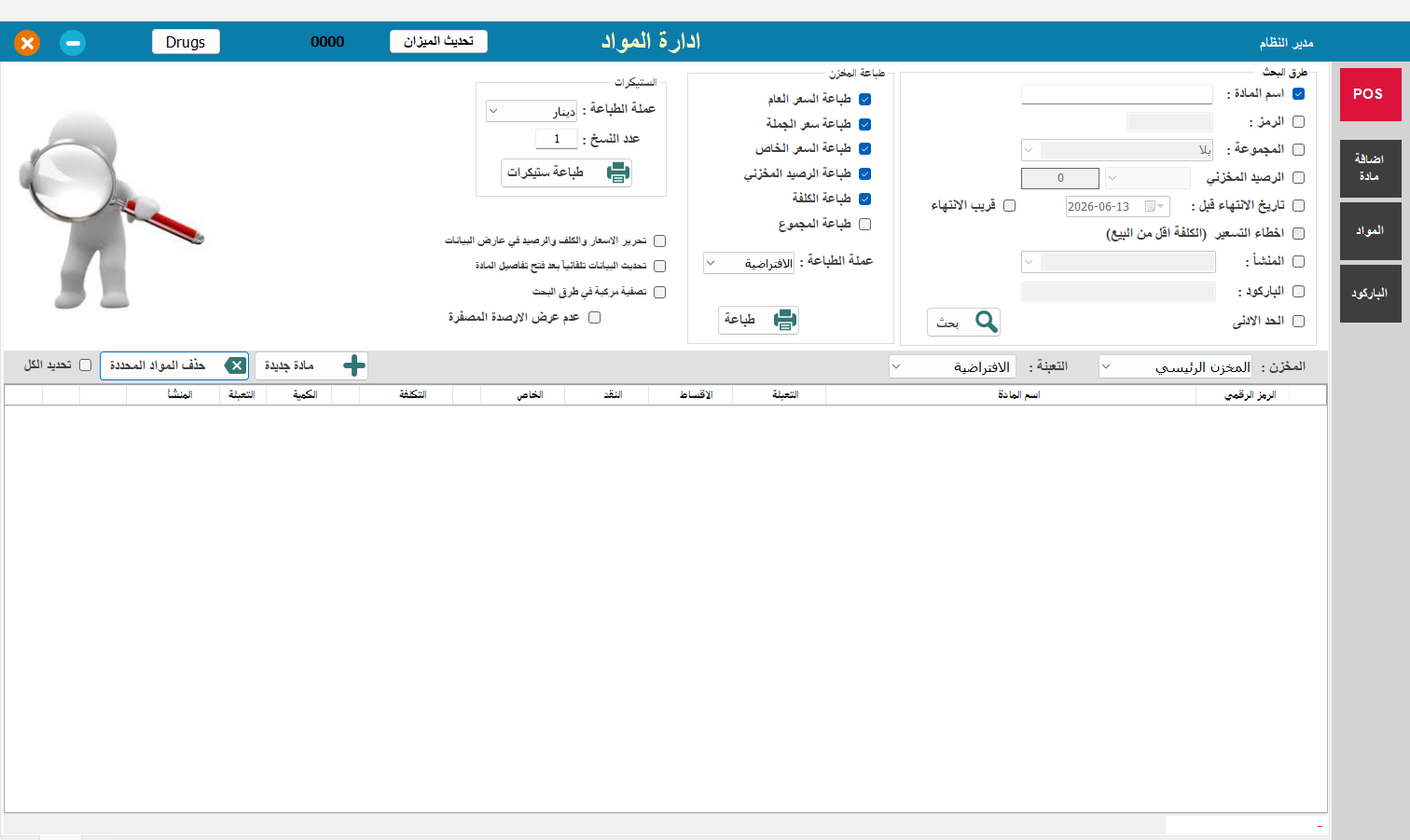Viewport: 1410px width, 840px height.
Task: Enable تصفية مركبة في طرق البحث checkbox
Action: [x=659, y=293]
